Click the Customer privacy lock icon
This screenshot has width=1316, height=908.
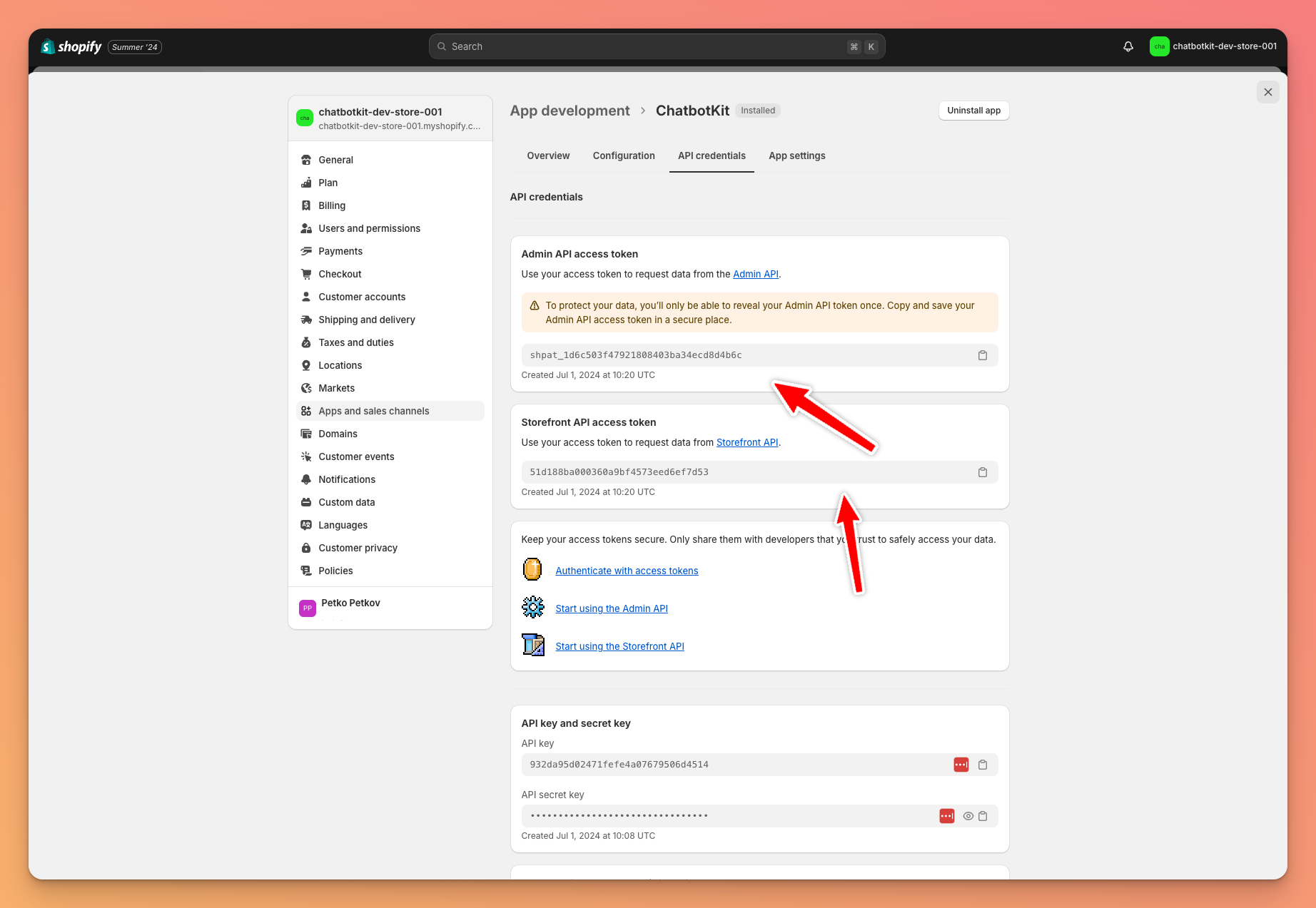click(x=306, y=548)
